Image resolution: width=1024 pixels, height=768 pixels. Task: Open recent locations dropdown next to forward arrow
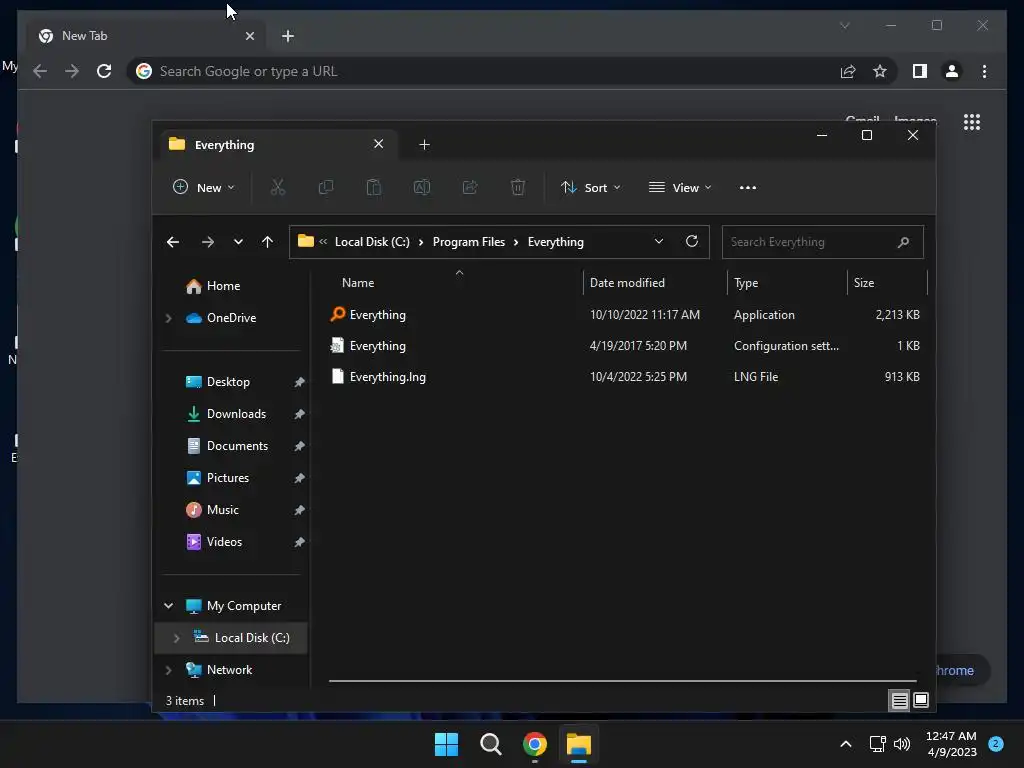(x=238, y=242)
